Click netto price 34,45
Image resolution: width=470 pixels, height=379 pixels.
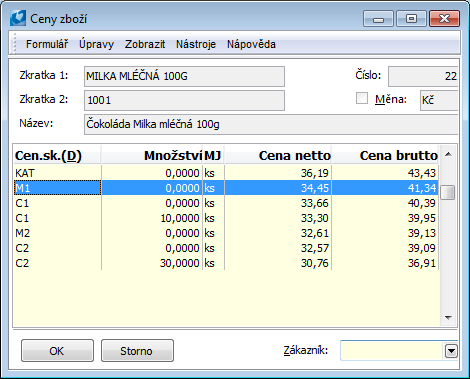315,188
